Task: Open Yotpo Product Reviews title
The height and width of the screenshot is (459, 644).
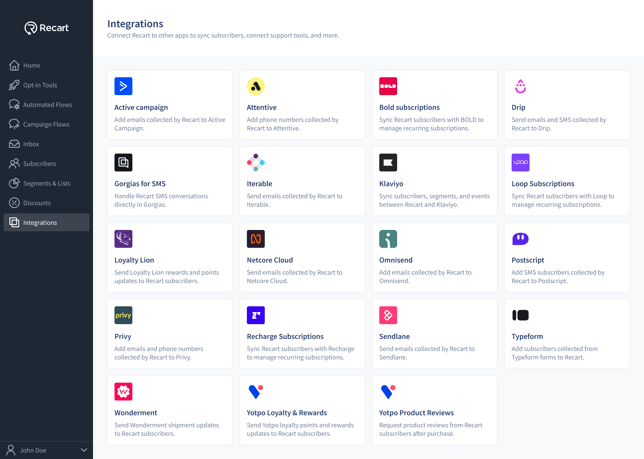Action: (x=416, y=413)
